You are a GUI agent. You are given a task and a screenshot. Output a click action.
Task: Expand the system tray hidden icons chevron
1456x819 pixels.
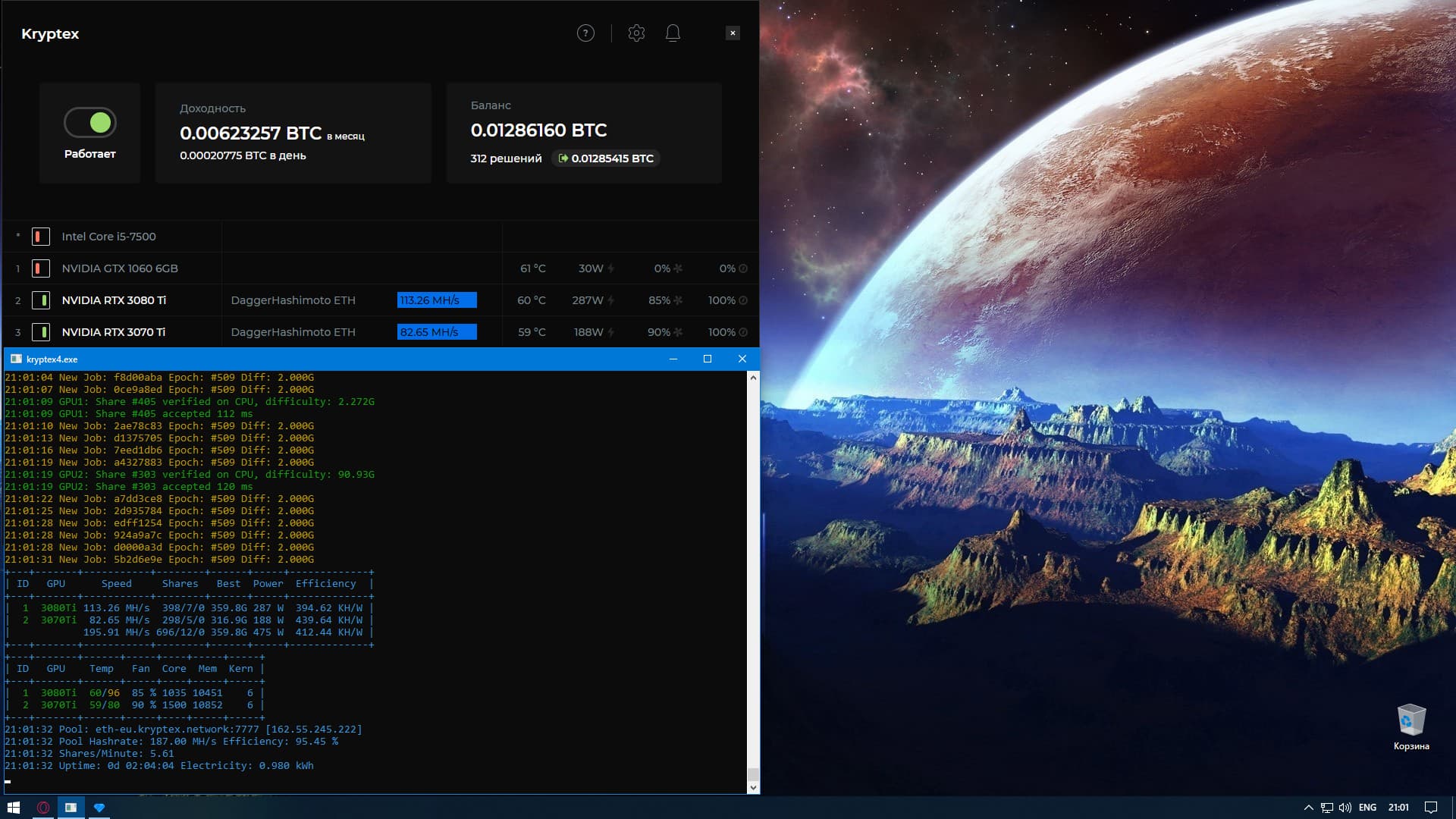(1308, 808)
